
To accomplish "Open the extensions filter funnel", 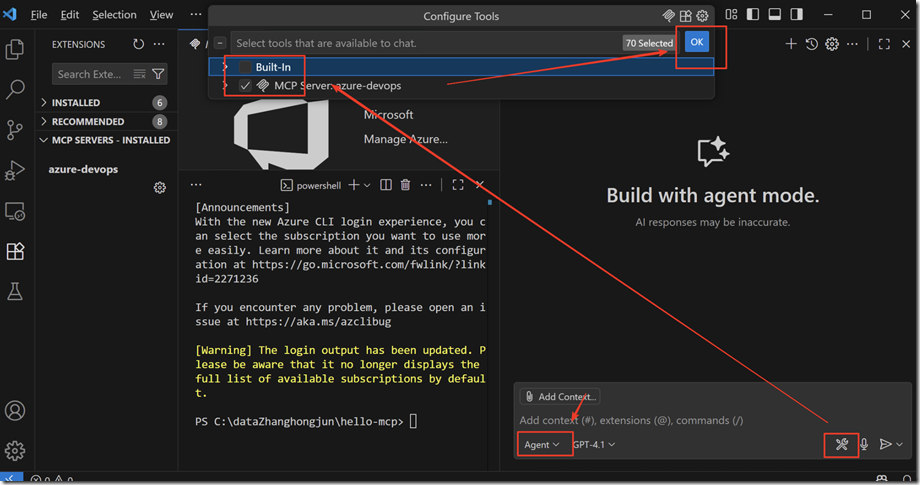I will (158, 74).
